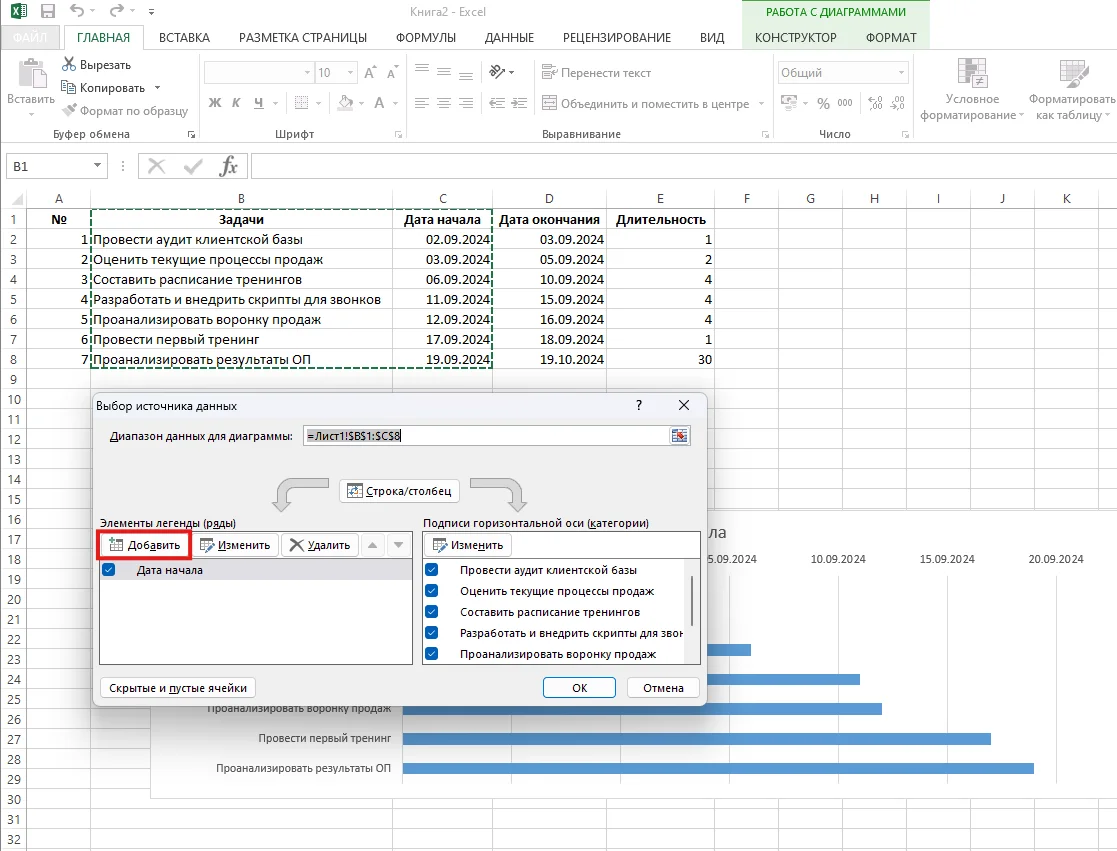
Task: Click Cut (Вырезать) scissors icon
Action: (x=68, y=65)
